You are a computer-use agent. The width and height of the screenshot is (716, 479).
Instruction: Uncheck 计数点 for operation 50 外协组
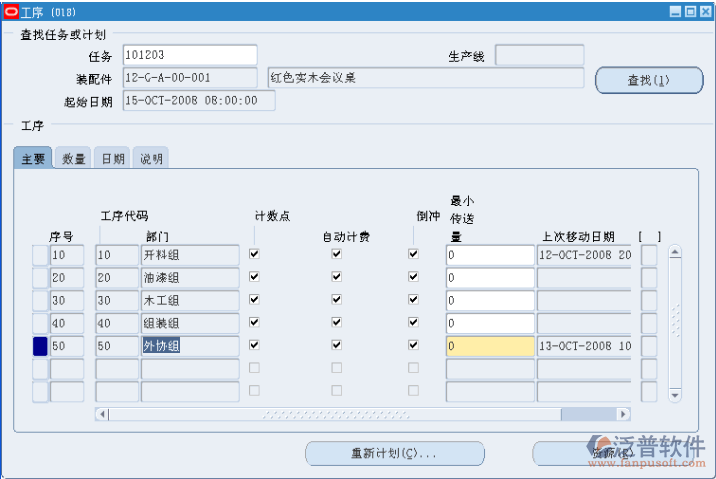(x=254, y=346)
